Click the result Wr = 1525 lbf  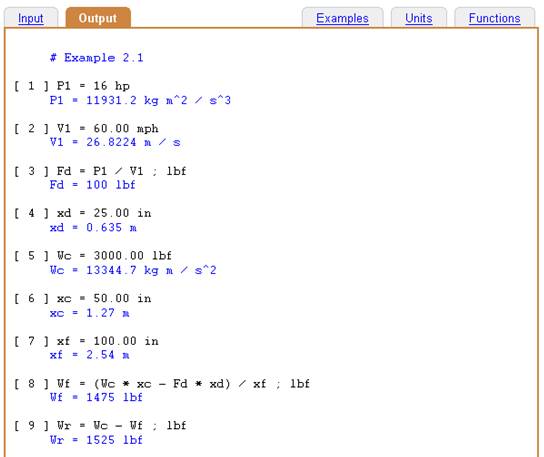[x=96, y=440]
